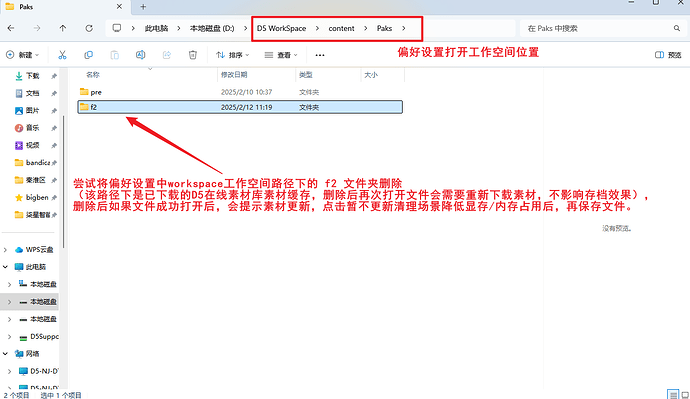Click the Back navigation arrow

(x=11, y=28)
